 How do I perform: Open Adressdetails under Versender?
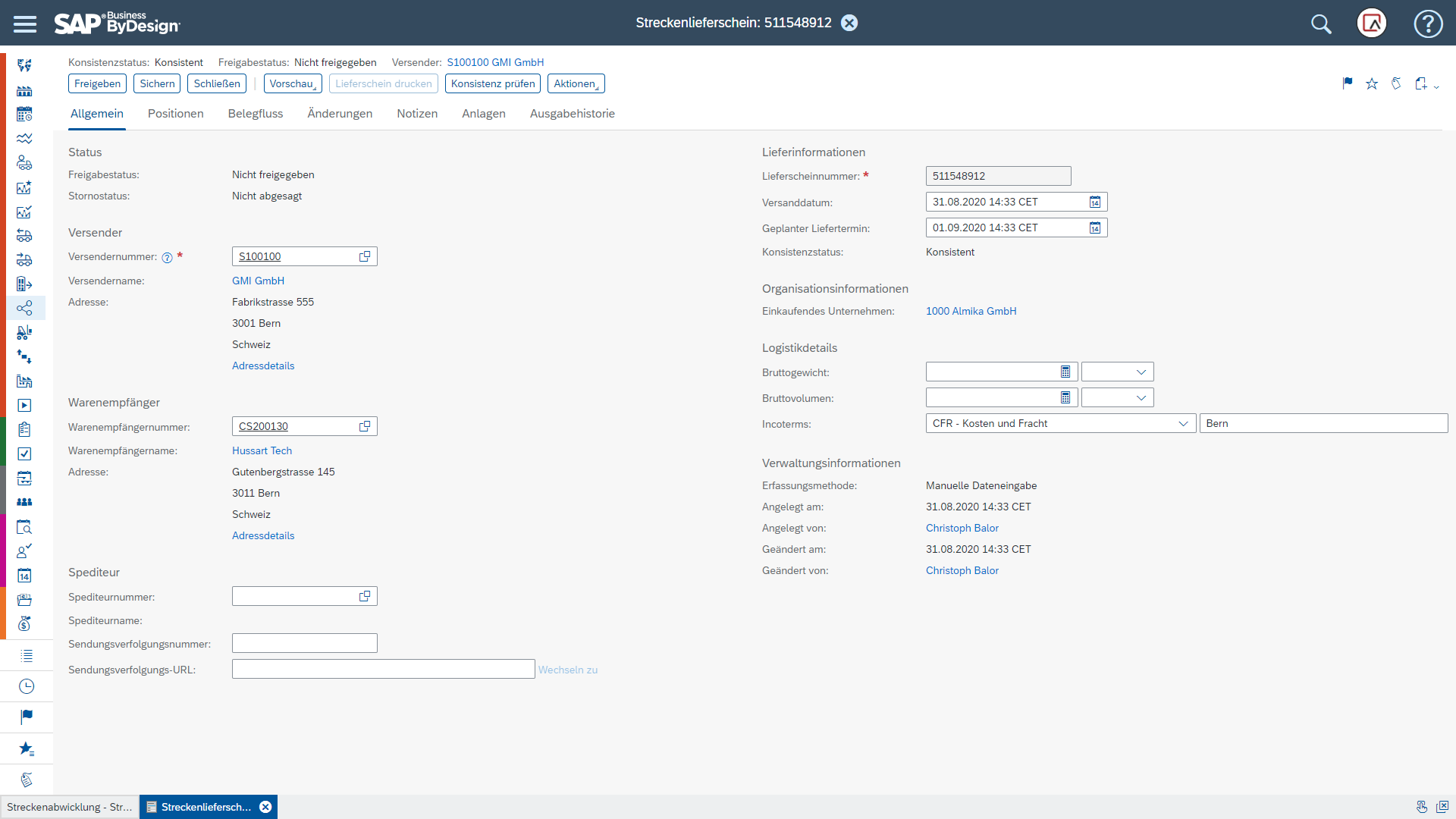point(263,366)
